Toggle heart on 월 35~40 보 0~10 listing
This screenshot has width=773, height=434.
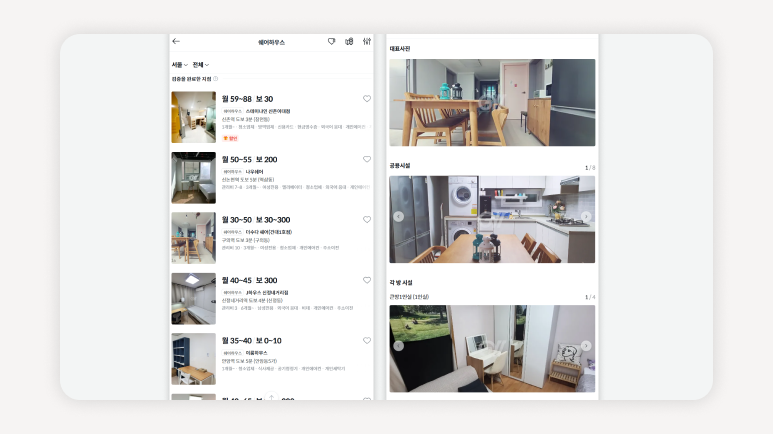(x=367, y=340)
